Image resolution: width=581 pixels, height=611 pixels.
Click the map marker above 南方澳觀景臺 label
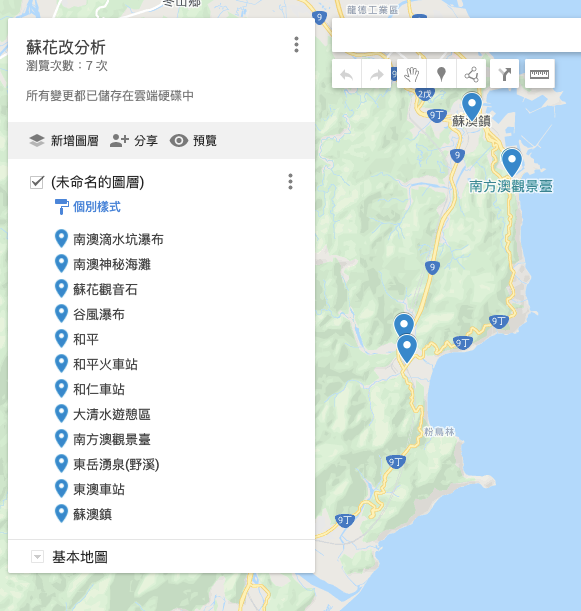tap(512, 162)
